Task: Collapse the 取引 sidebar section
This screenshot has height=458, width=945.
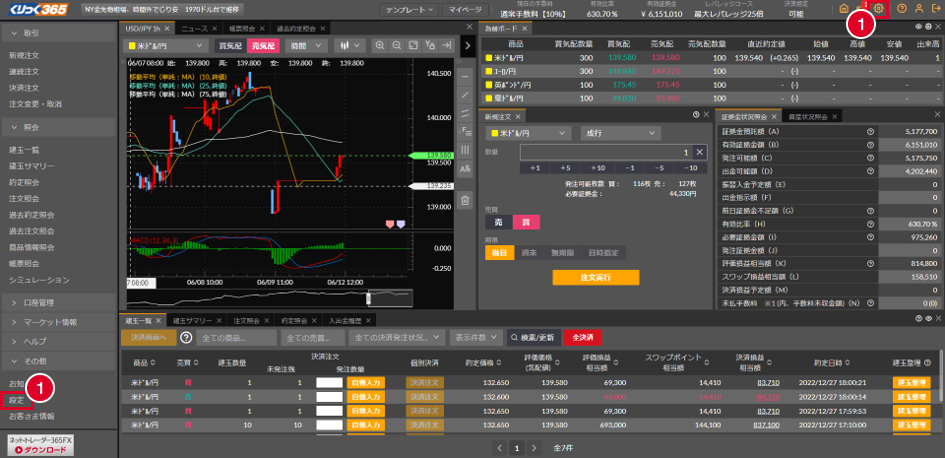Action: click(x=57, y=33)
